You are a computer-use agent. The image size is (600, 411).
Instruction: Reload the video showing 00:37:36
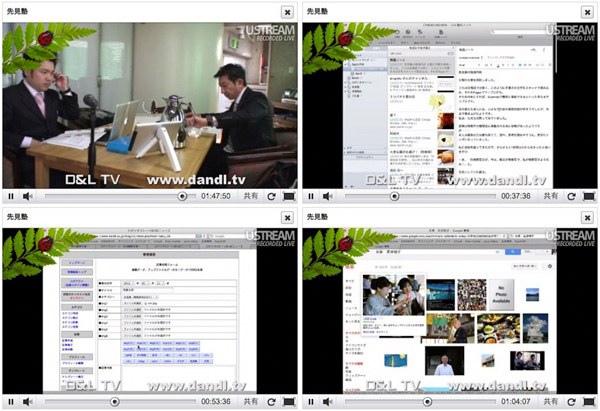click(571, 196)
